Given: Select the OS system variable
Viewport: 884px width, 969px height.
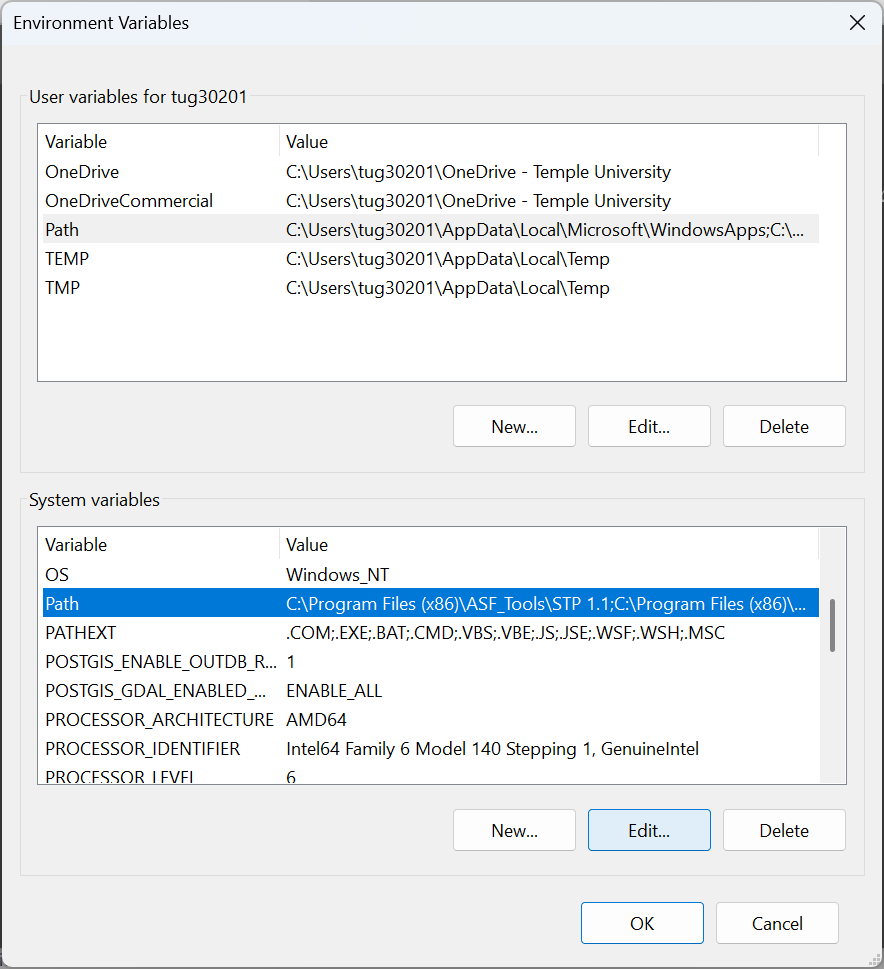Looking at the screenshot, I should (57, 575).
